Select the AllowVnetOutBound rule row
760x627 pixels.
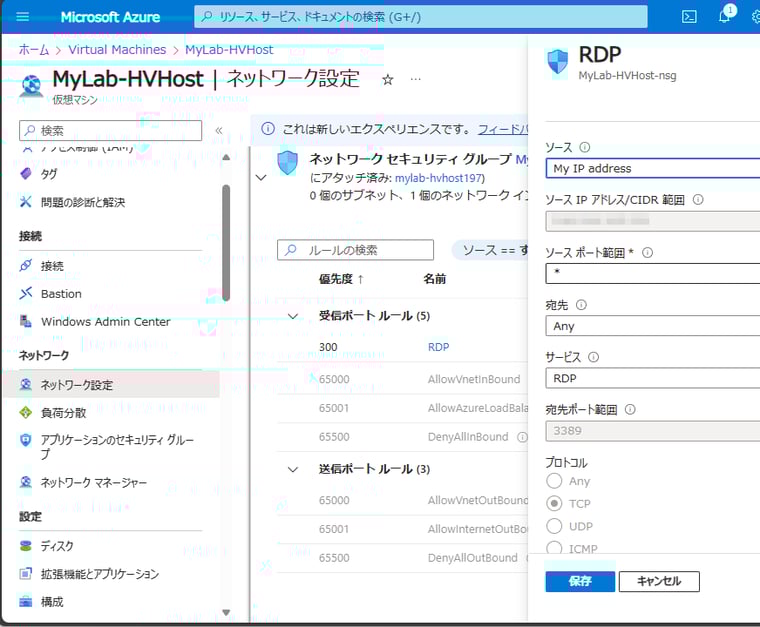pyautogui.click(x=403, y=501)
